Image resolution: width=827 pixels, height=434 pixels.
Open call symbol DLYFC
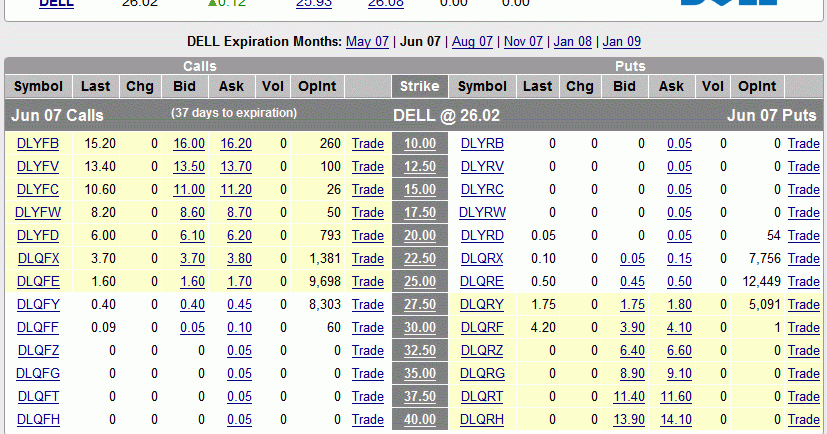38,189
